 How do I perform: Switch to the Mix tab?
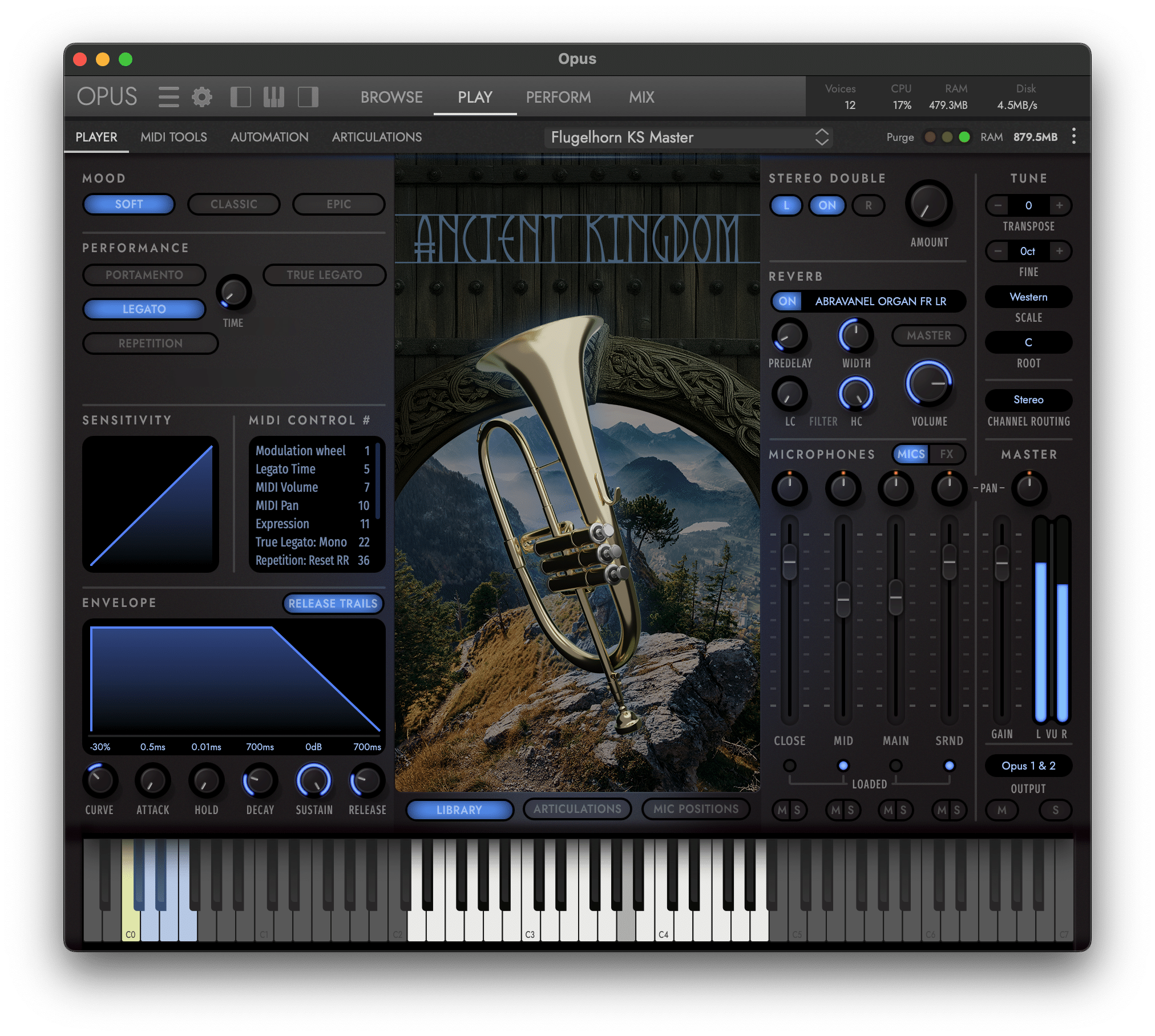[x=641, y=97]
